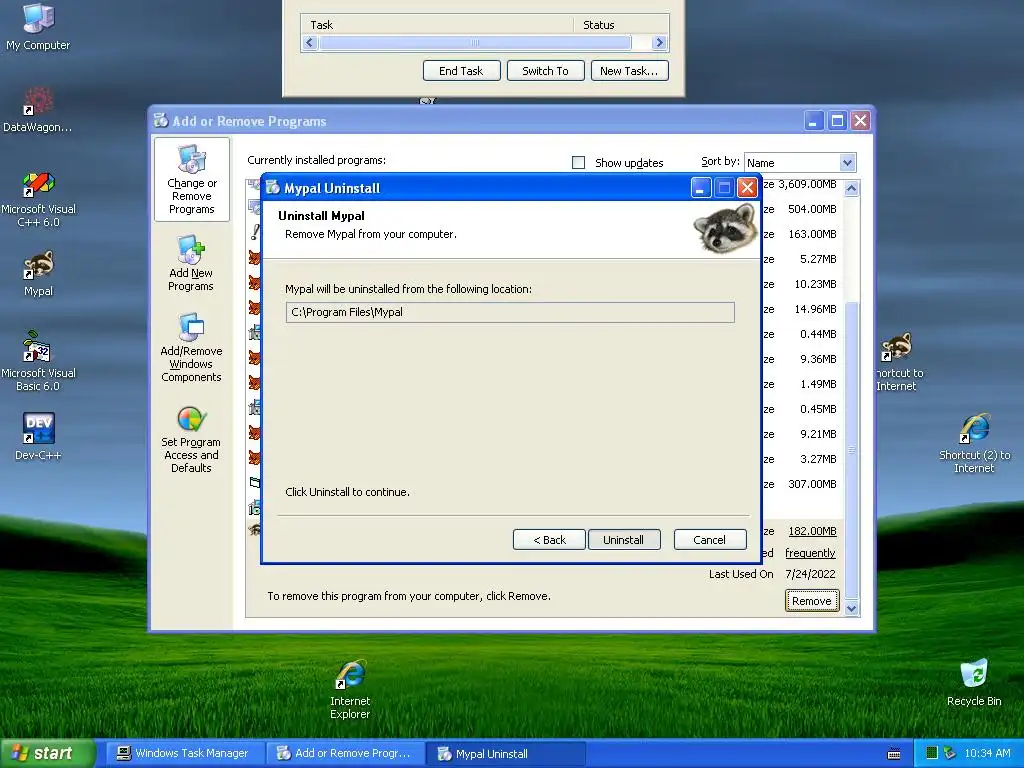The height and width of the screenshot is (768, 1024).
Task: Click the Task Manager horizontal scrollbar thumb
Action: tap(475, 42)
